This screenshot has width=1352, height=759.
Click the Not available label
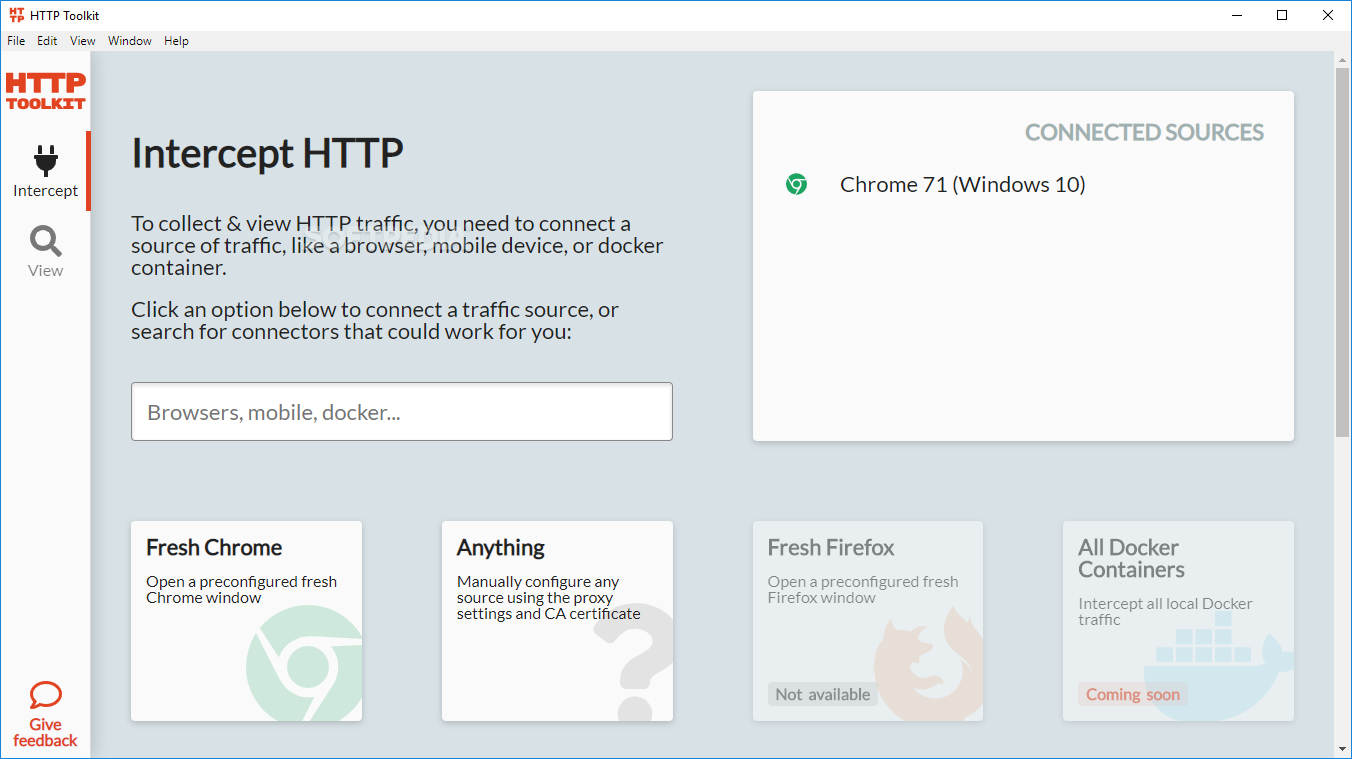[823, 694]
